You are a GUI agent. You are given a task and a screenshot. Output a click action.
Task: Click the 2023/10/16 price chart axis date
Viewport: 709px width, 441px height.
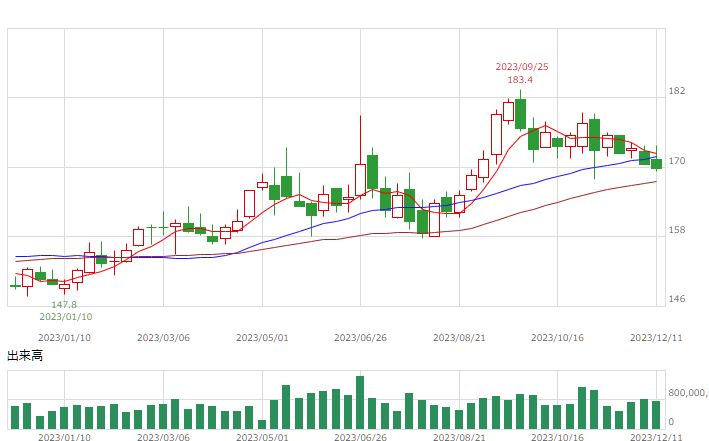(558, 338)
